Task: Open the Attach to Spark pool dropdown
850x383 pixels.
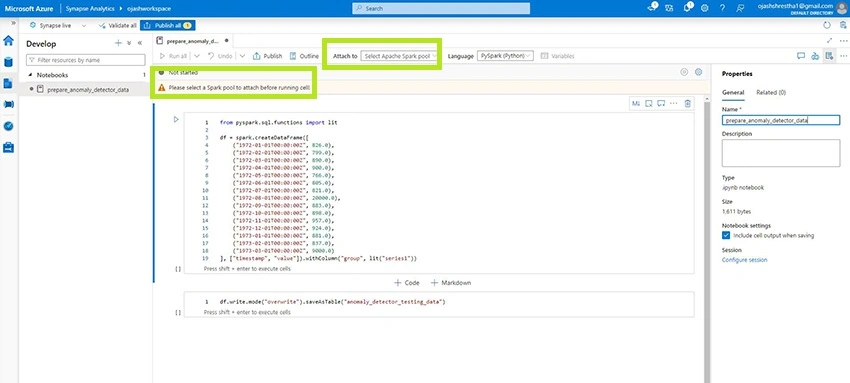Action: (400, 56)
